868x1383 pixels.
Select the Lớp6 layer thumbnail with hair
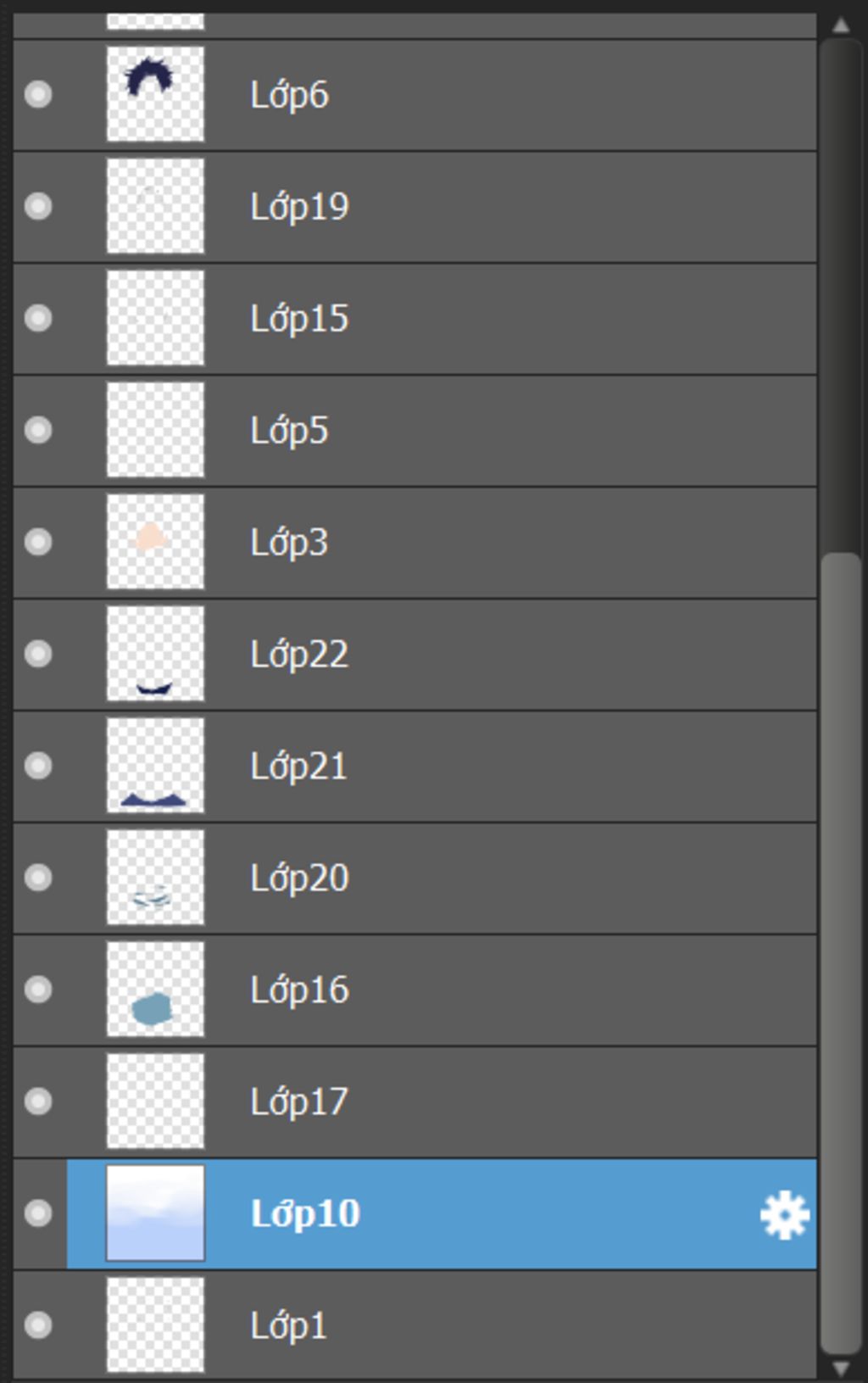pos(155,94)
